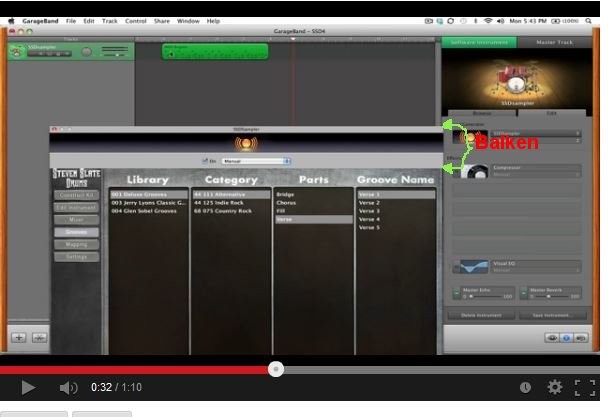The width and height of the screenshot is (608, 417).
Task: Switch to the Software Instrument tab
Action: pos(479,42)
